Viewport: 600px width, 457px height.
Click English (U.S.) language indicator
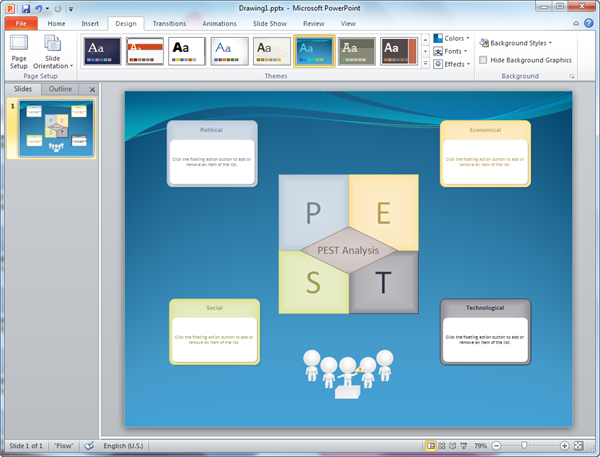[x=123, y=446]
